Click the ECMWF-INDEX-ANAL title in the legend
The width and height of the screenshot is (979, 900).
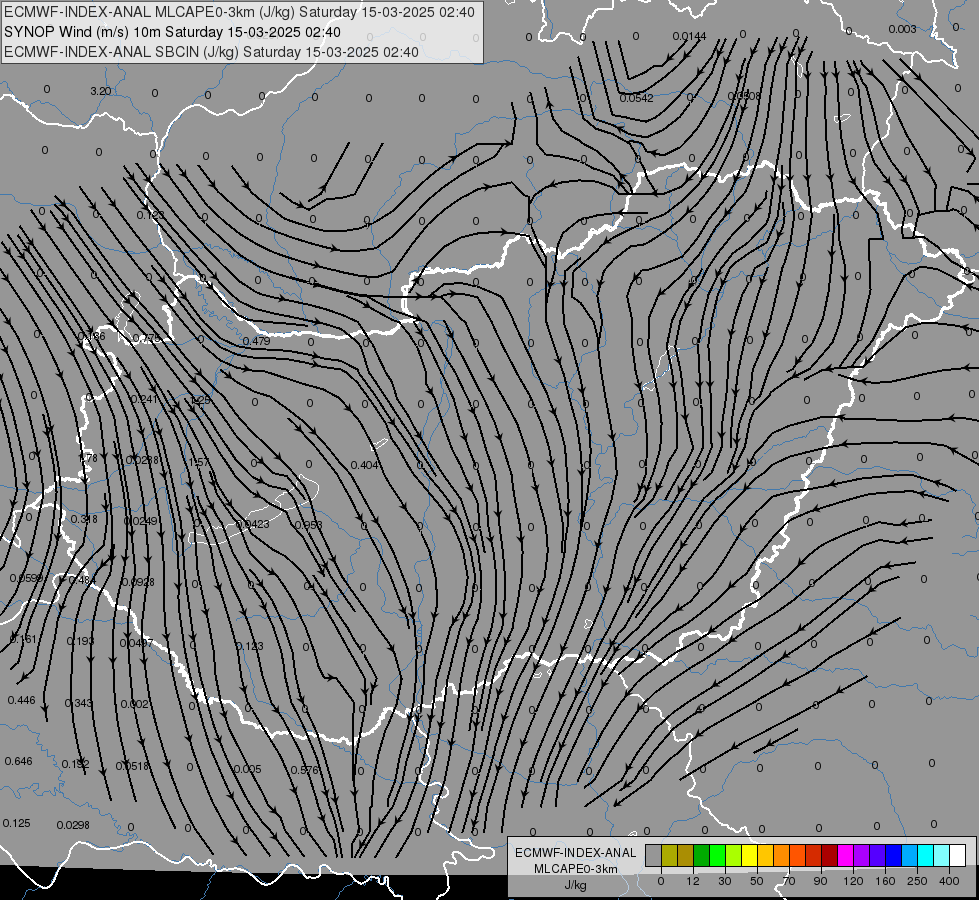(x=576, y=853)
